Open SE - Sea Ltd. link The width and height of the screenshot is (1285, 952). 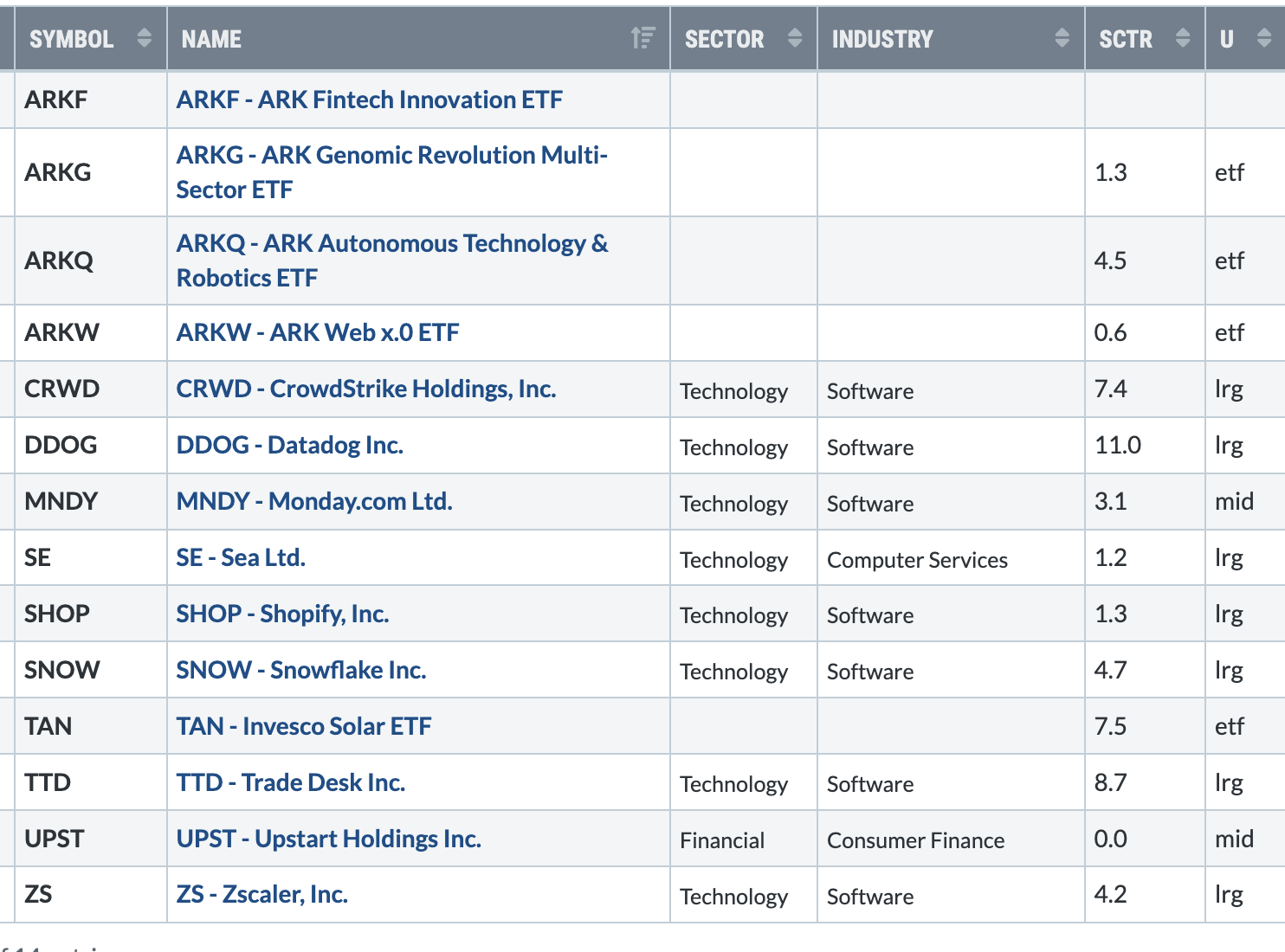point(241,557)
